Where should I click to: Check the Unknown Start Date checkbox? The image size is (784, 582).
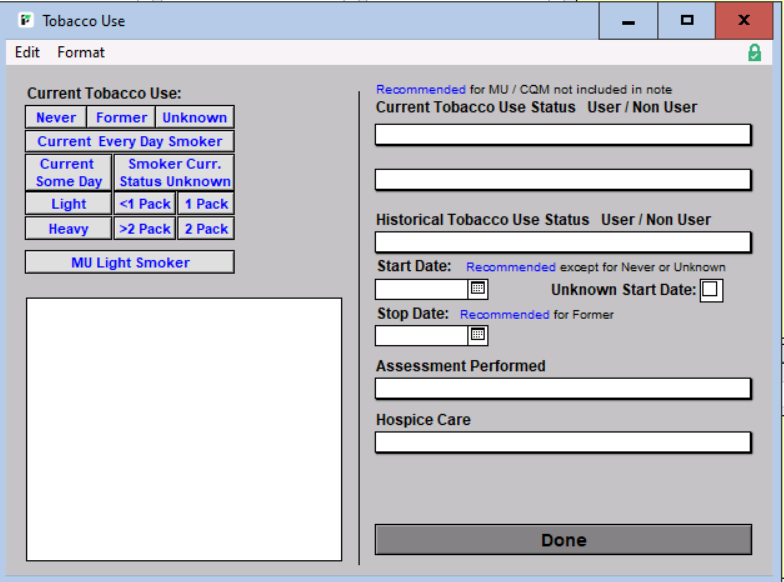click(710, 290)
